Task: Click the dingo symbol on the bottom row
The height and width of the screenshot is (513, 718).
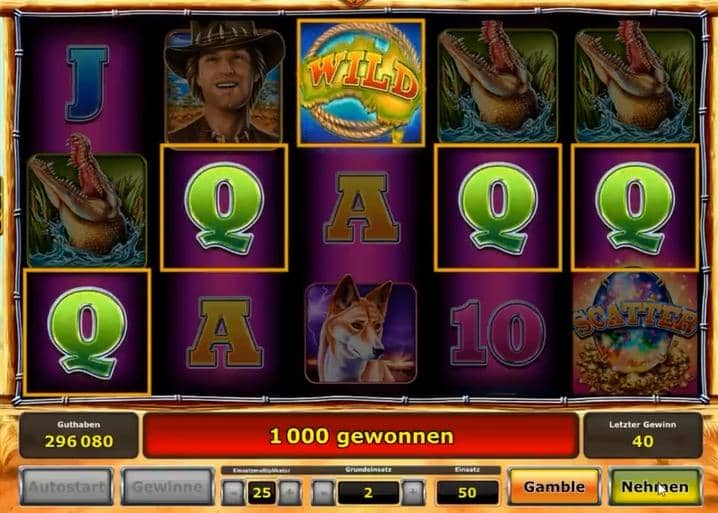Action: pos(361,333)
